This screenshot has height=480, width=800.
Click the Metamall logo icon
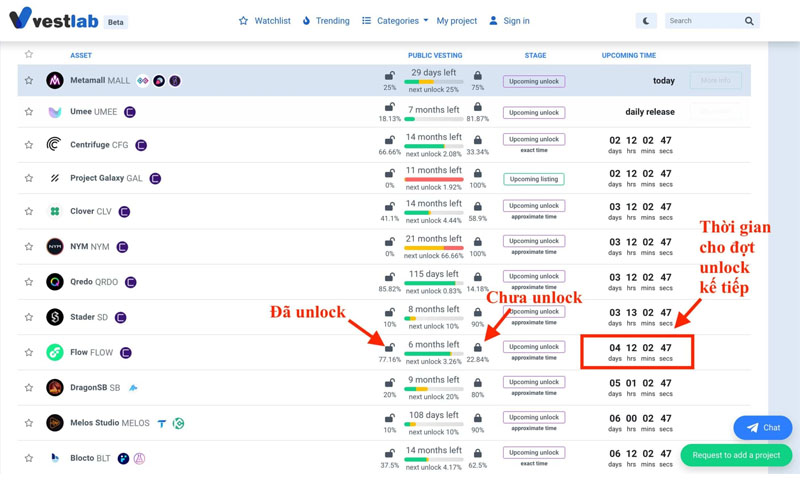pos(55,81)
